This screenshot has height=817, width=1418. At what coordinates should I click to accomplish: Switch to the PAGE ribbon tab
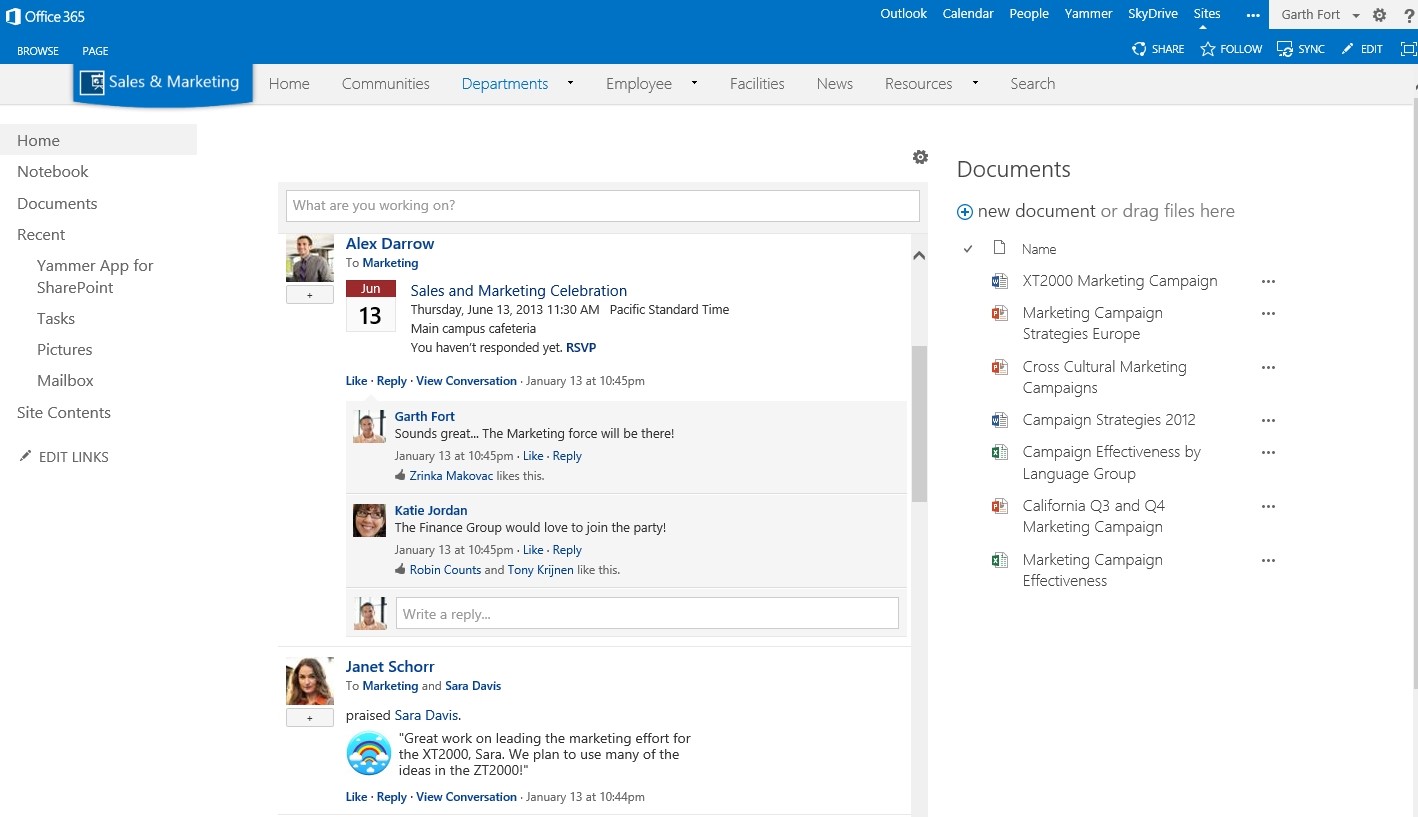click(95, 51)
